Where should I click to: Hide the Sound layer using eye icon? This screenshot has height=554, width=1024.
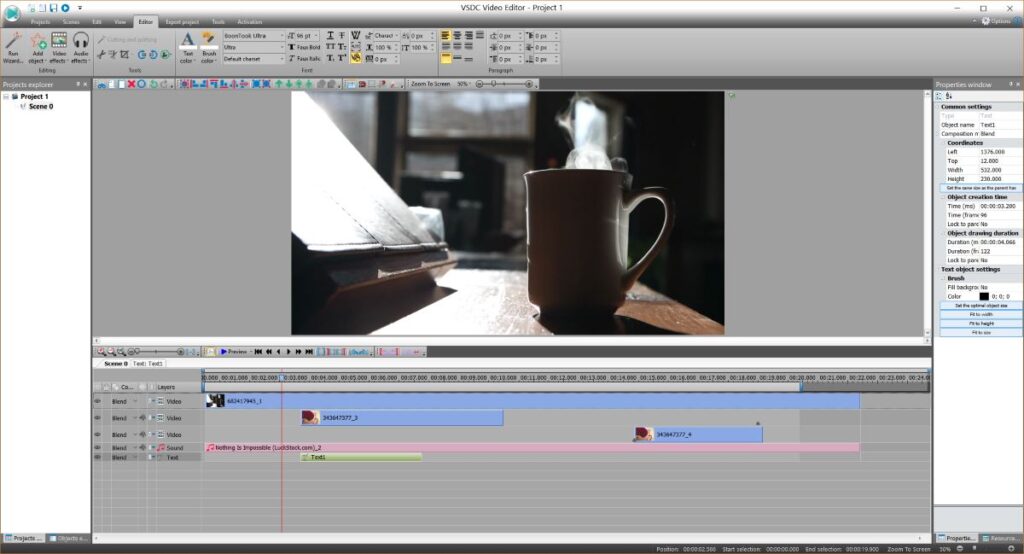98,447
